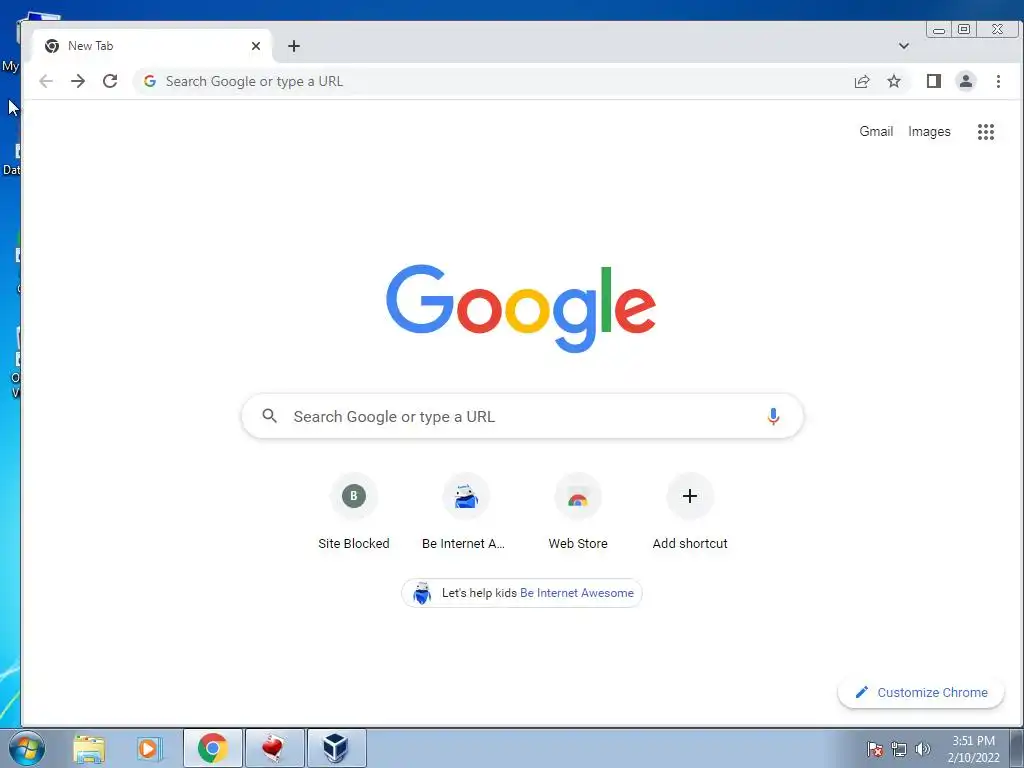
Task: Maximize the Chrome window
Action: pos(964,29)
